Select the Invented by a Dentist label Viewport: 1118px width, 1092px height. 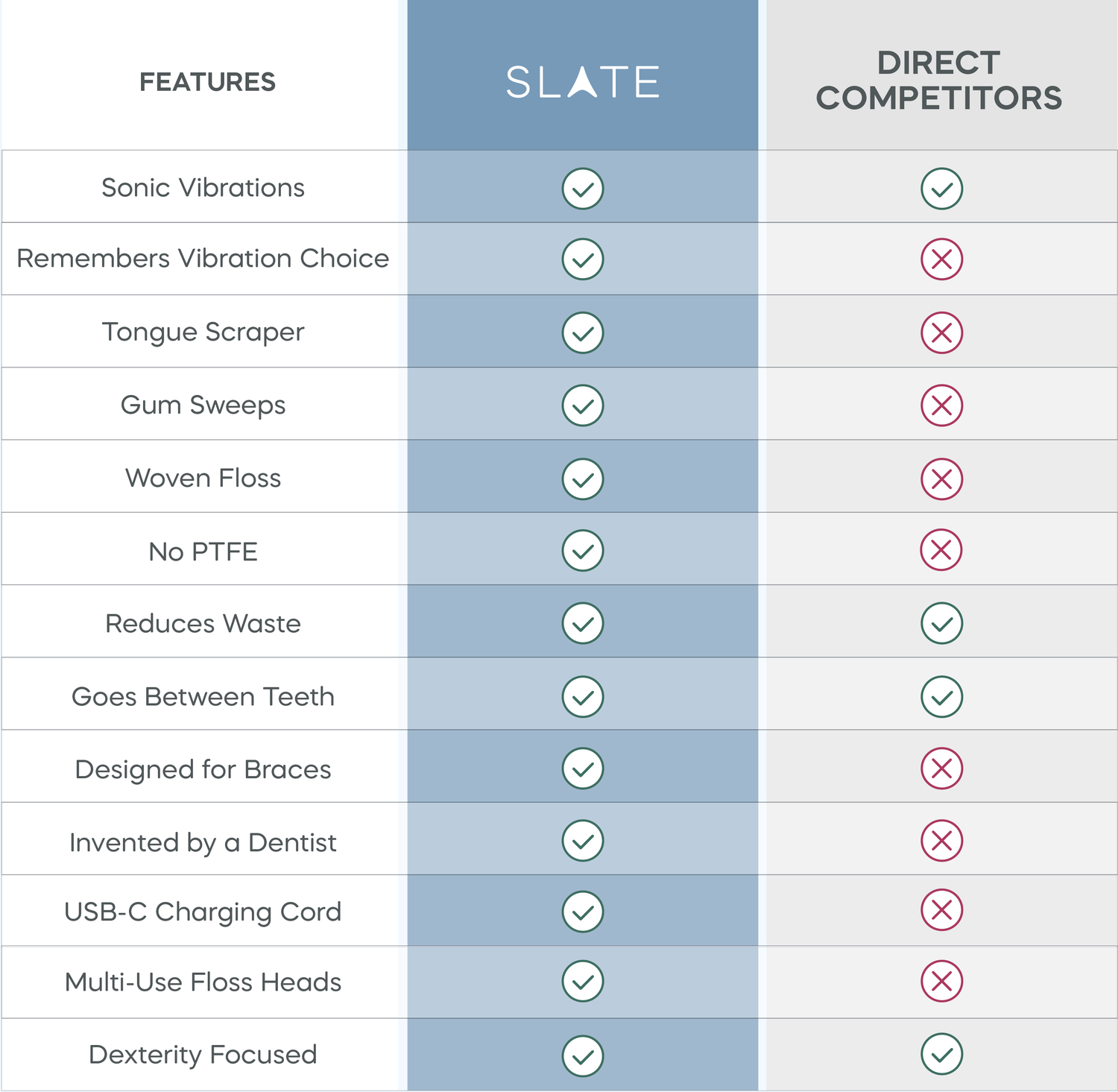203,842
